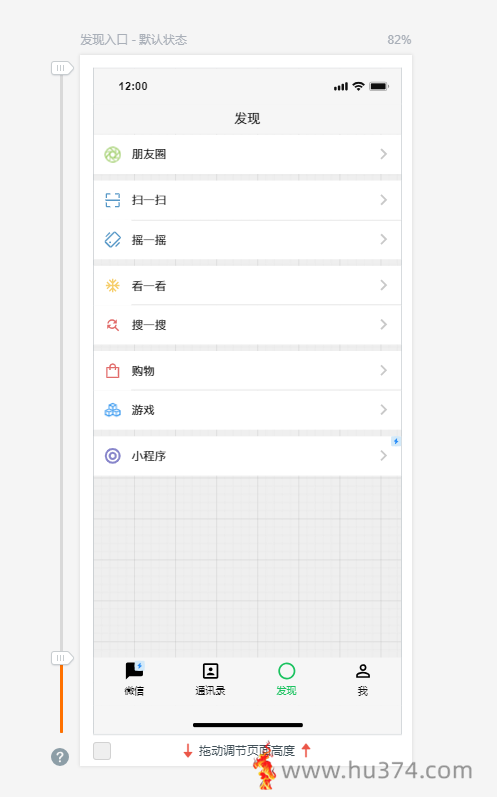Expand the 小程序 row chevron arrow
This screenshot has width=497, height=797.
[x=384, y=456]
